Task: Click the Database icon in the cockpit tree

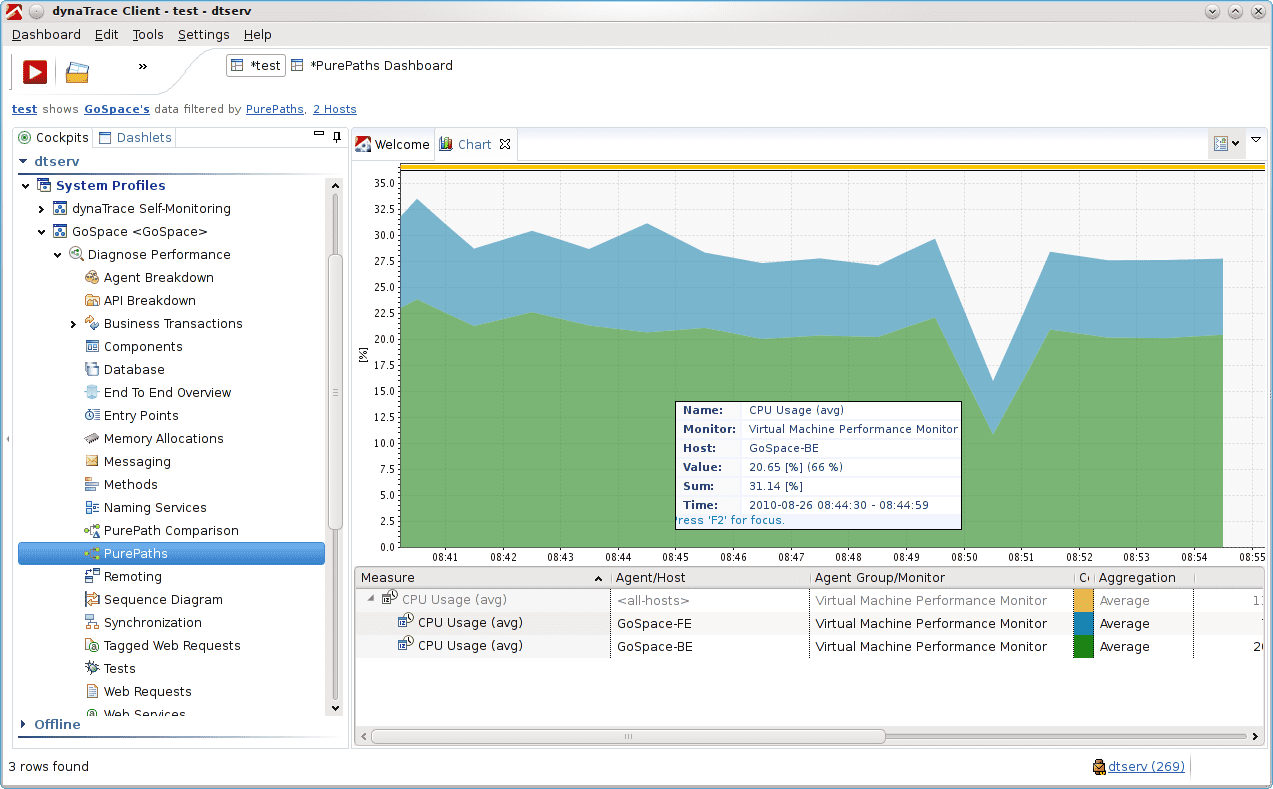Action: 92,369
